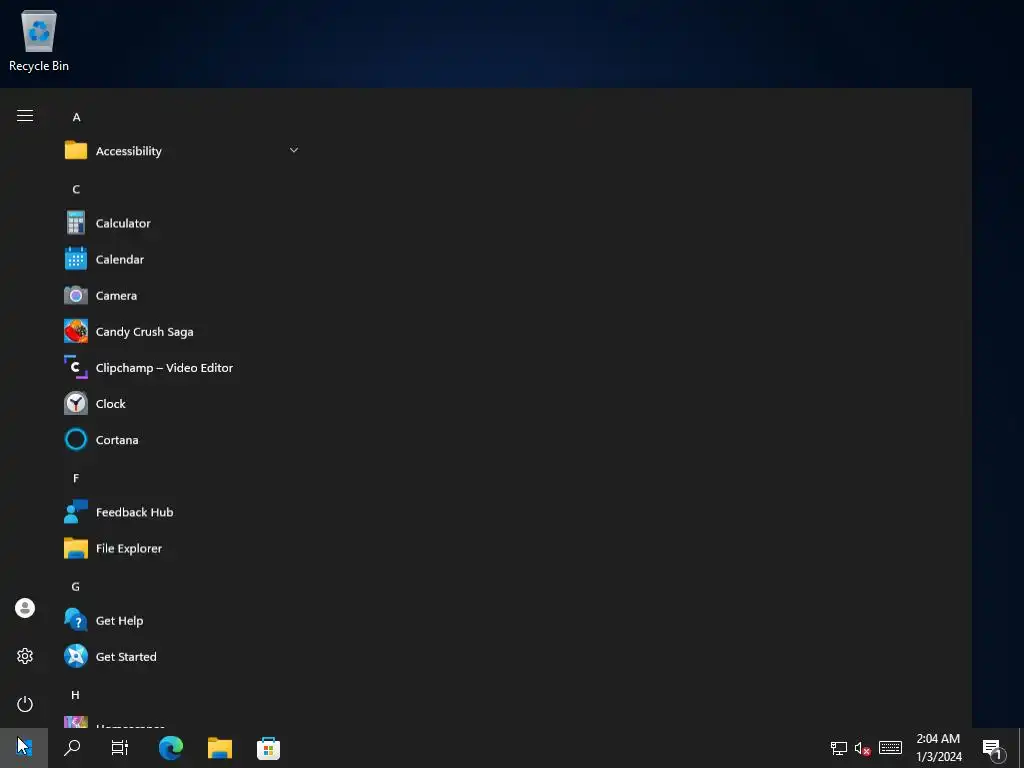Click the letter H section header
The width and height of the screenshot is (1024, 768).
point(75,696)
